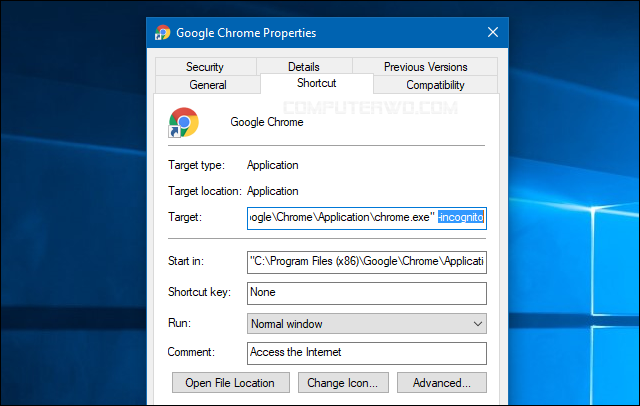
Task: Expand the Run dropdown showing Normal window
Action: (x=367, y=324)
